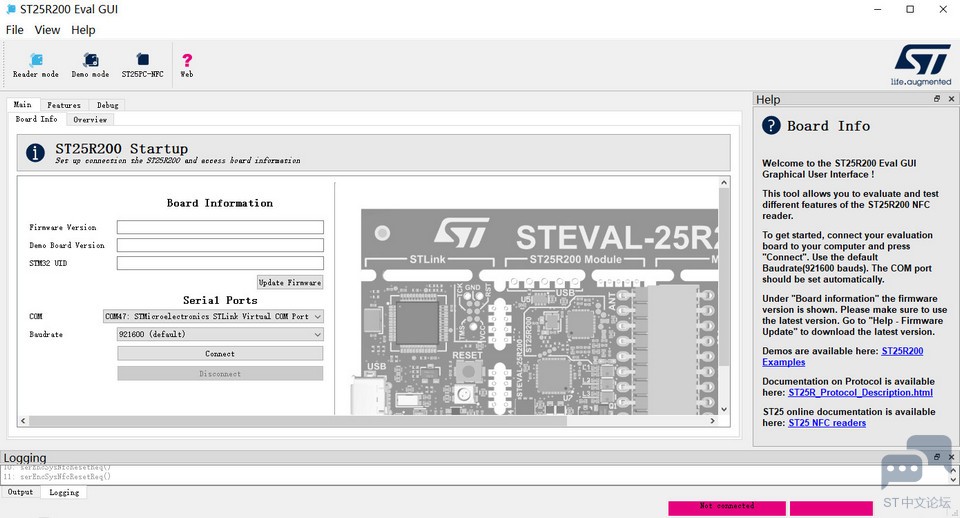Viewport: 960px width, 518px height.
Task: Click the Logging panel scroll down arrow
Action: point(953,480)
